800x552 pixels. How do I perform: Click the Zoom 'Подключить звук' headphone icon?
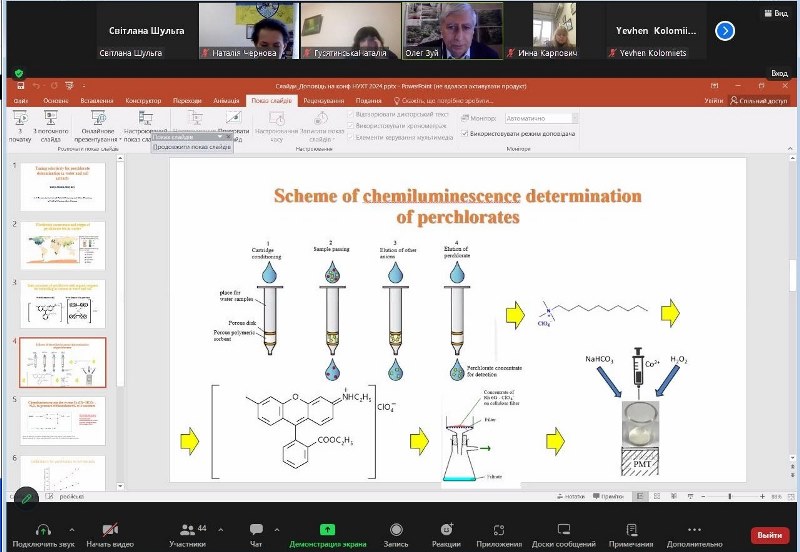pos(43,530)
